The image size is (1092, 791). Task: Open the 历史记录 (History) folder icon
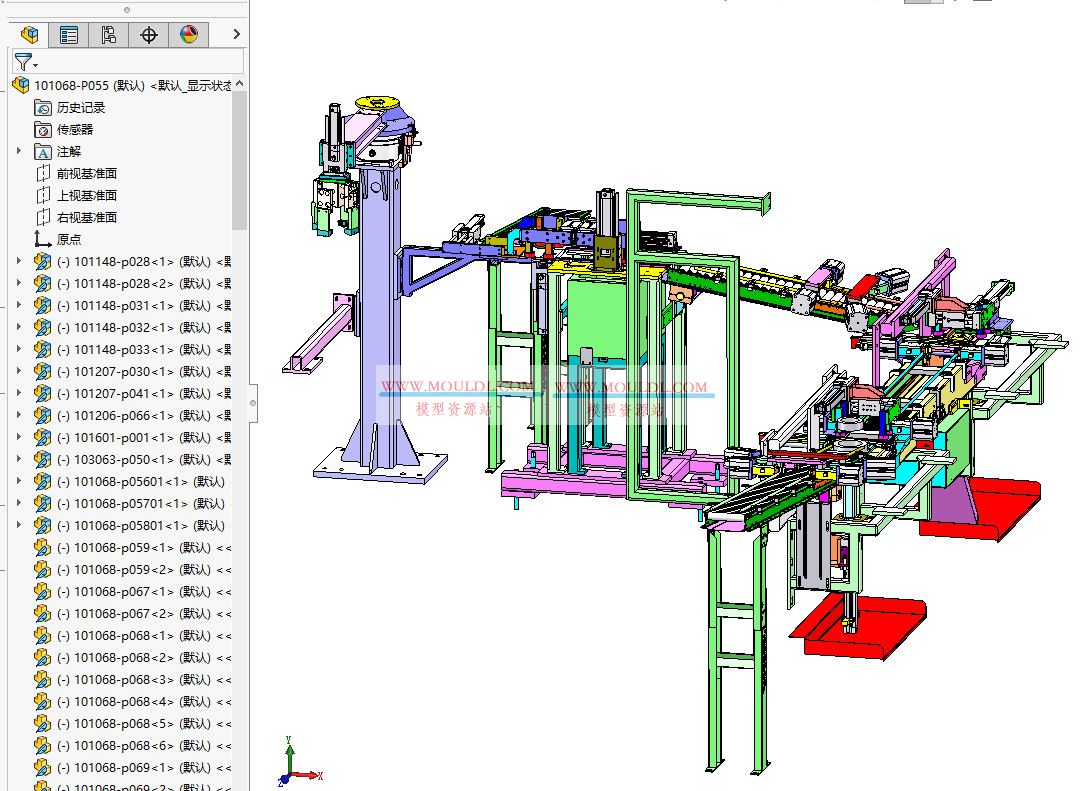[x=44, y=108]
